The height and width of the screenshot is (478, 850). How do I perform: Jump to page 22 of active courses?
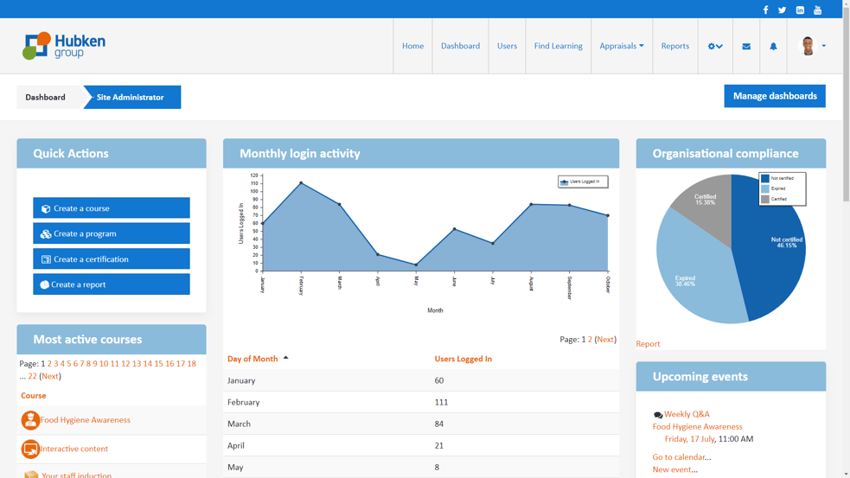(33, 376)
